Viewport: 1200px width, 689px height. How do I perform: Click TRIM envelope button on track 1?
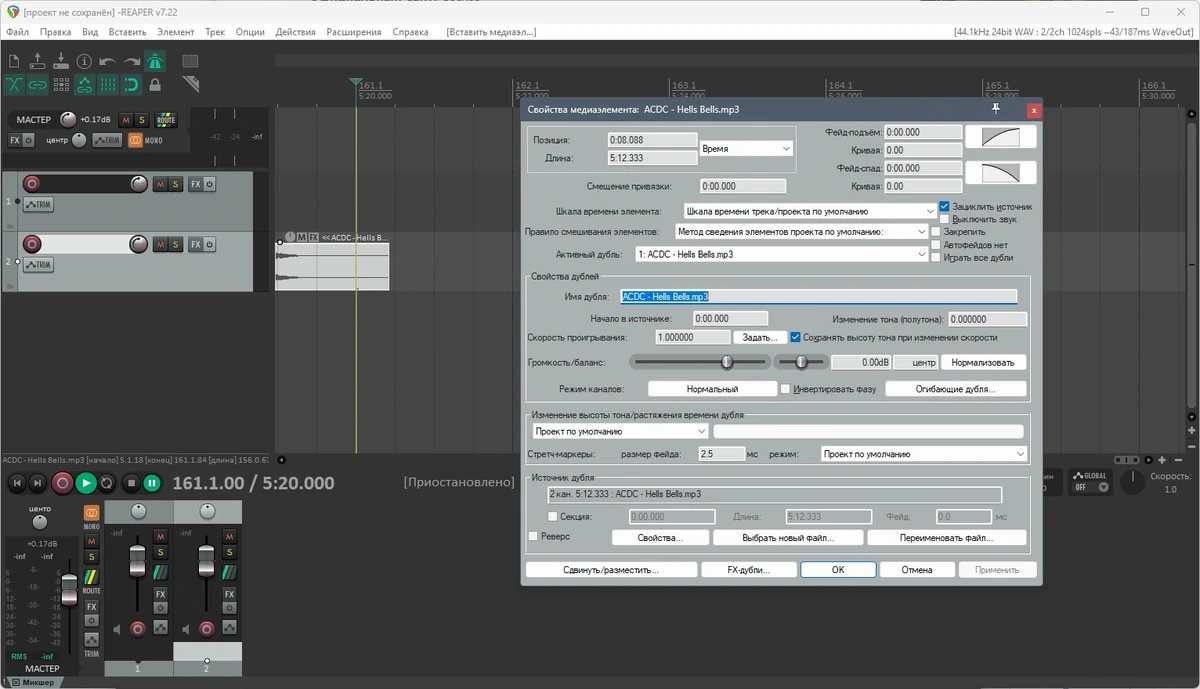click(x=38, y=205)
